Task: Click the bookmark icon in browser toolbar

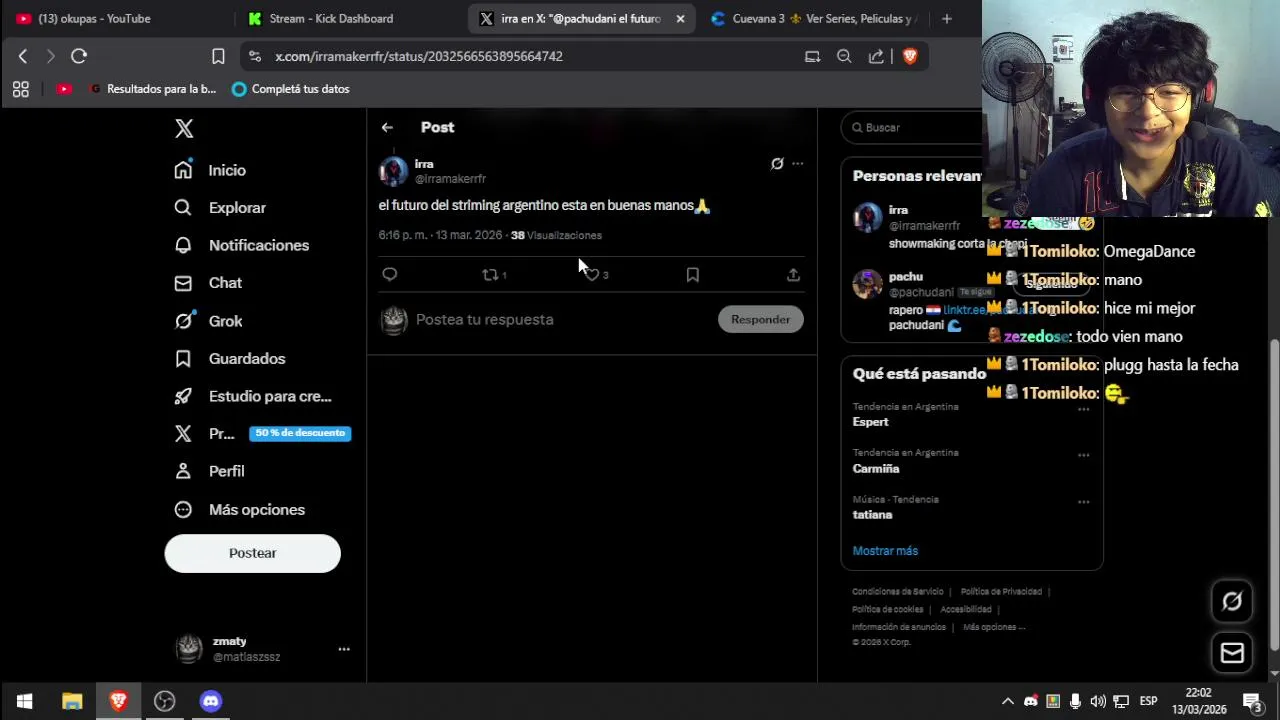Action: tap(218, 56)
